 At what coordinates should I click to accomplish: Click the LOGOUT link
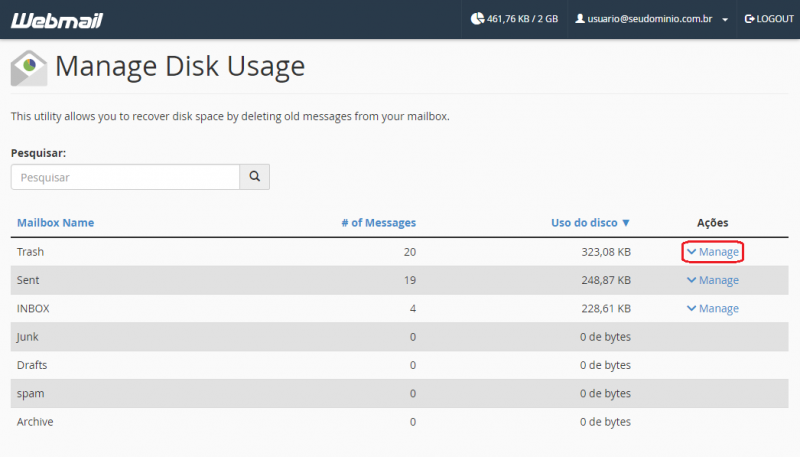pos(769,19)
